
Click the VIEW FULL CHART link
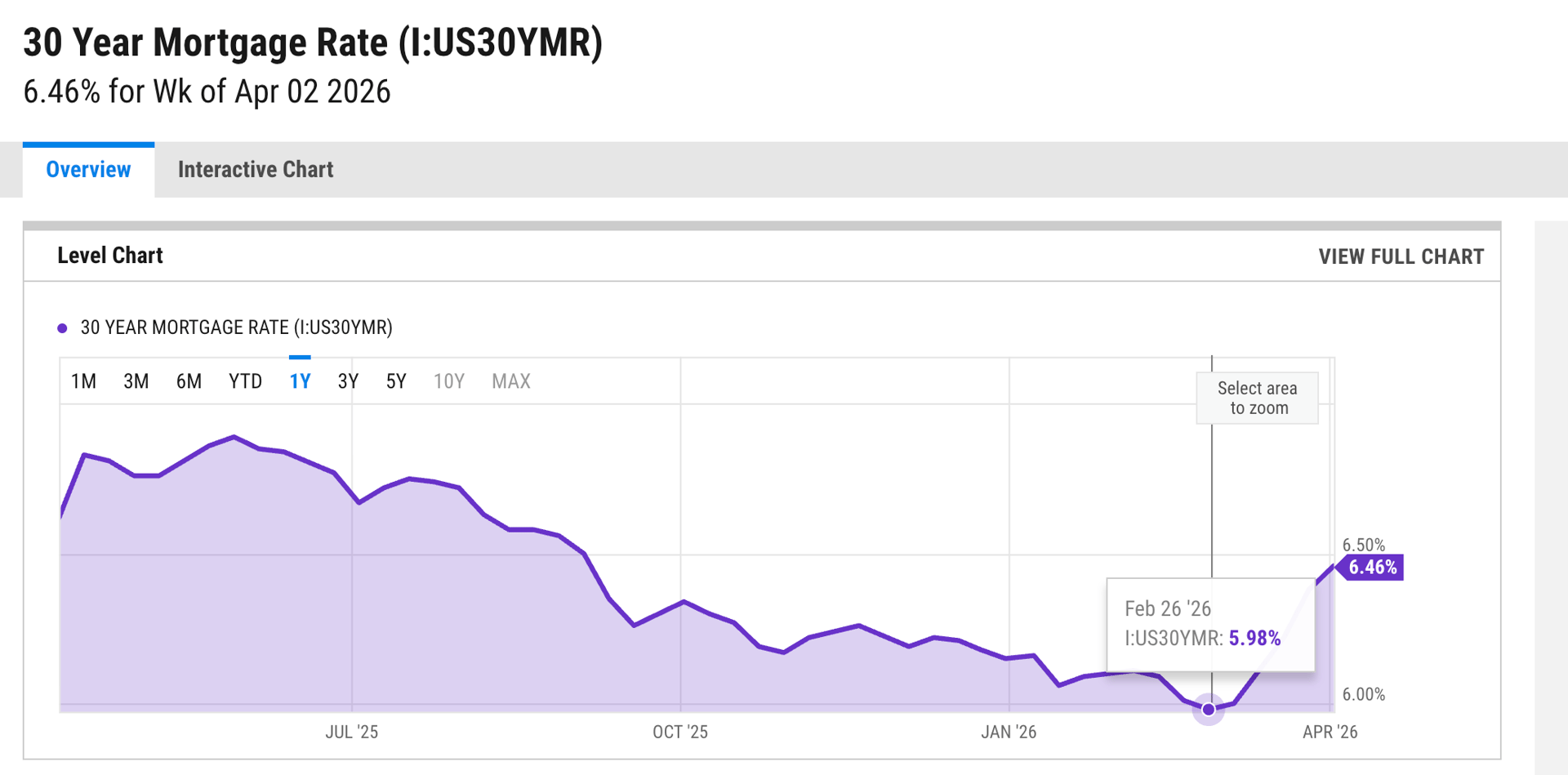(1401, 256)
